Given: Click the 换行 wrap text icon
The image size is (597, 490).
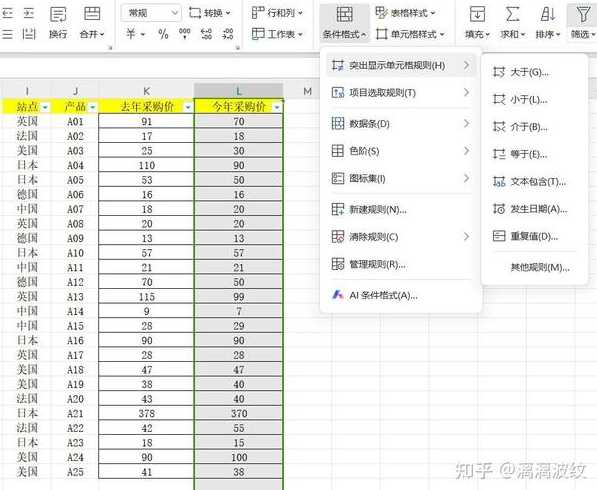Looking at the screenshot, I should point(58,15).
